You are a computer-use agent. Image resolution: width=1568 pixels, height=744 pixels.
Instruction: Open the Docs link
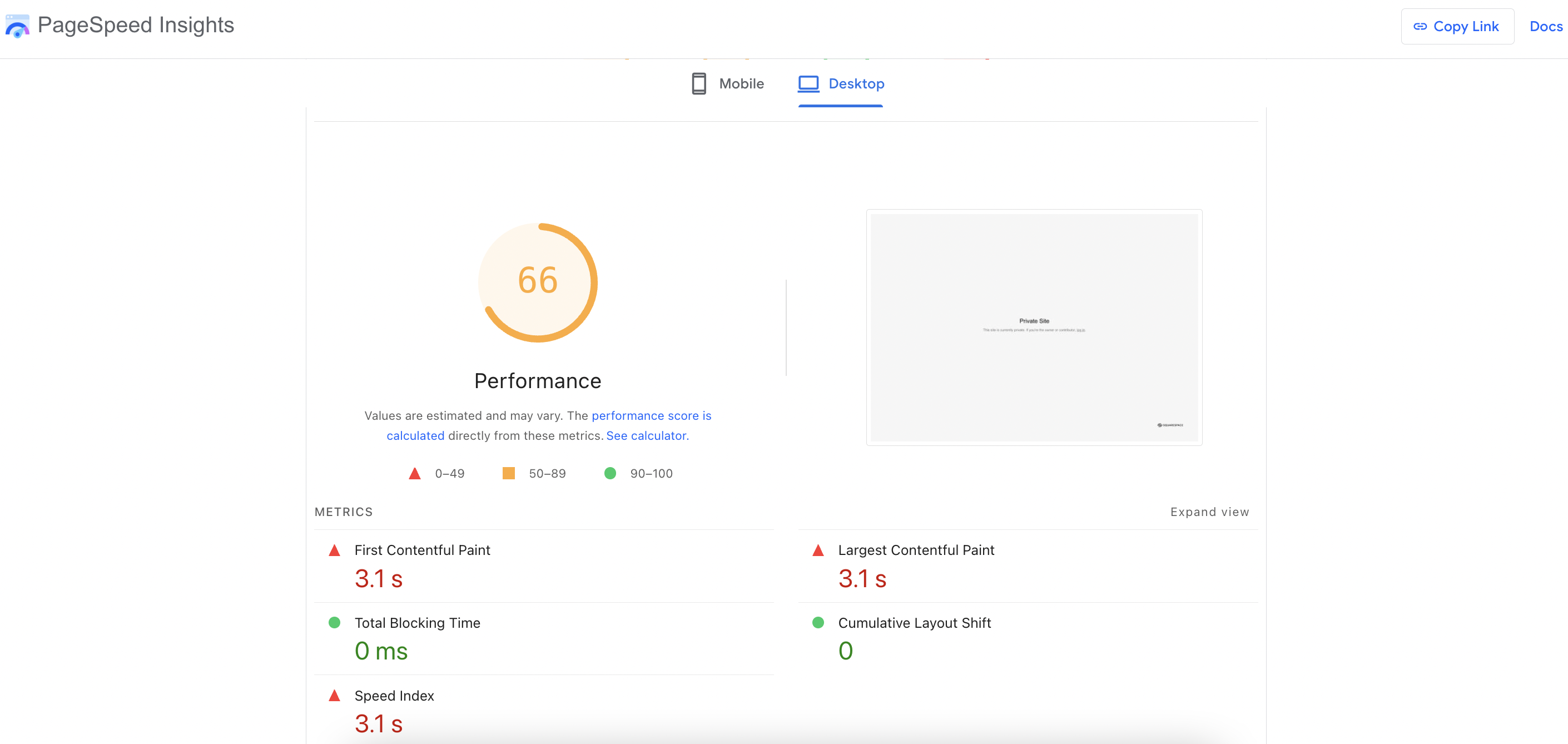[x=1545, y=27]
